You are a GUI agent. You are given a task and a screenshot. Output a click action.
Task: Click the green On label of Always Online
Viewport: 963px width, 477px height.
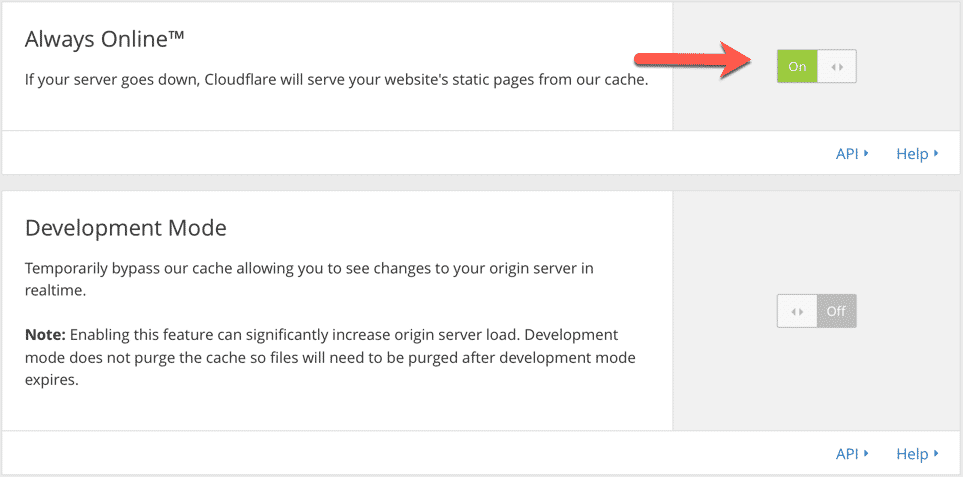pos(797,67)
